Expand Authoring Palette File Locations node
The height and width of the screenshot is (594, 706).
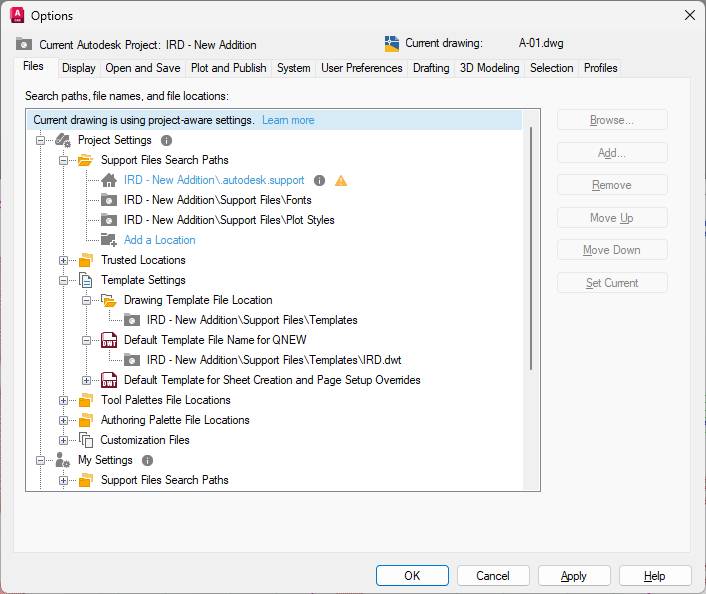click(63, 420)
